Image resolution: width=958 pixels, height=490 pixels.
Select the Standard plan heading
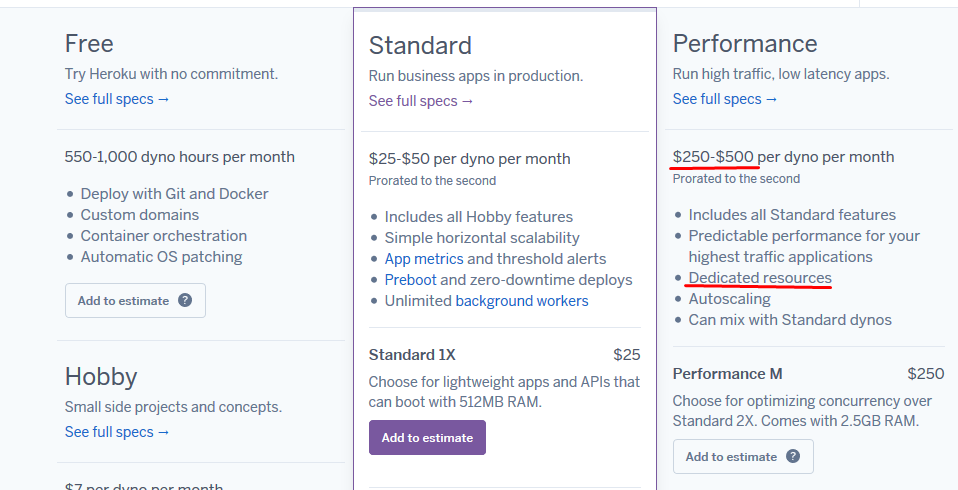(x=420, y=46)
